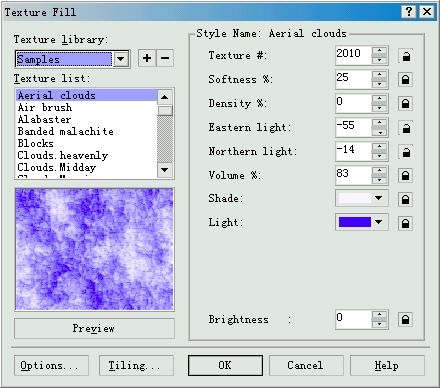Decrease Eastern light with down spinner

tap(379, 132)
